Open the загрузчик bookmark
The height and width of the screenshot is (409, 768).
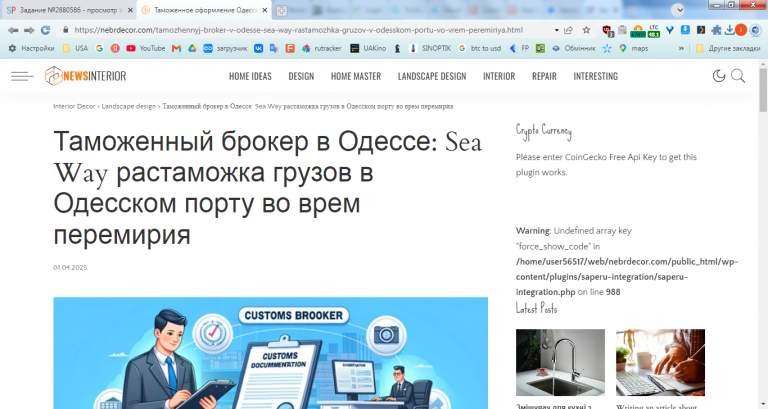225,48
